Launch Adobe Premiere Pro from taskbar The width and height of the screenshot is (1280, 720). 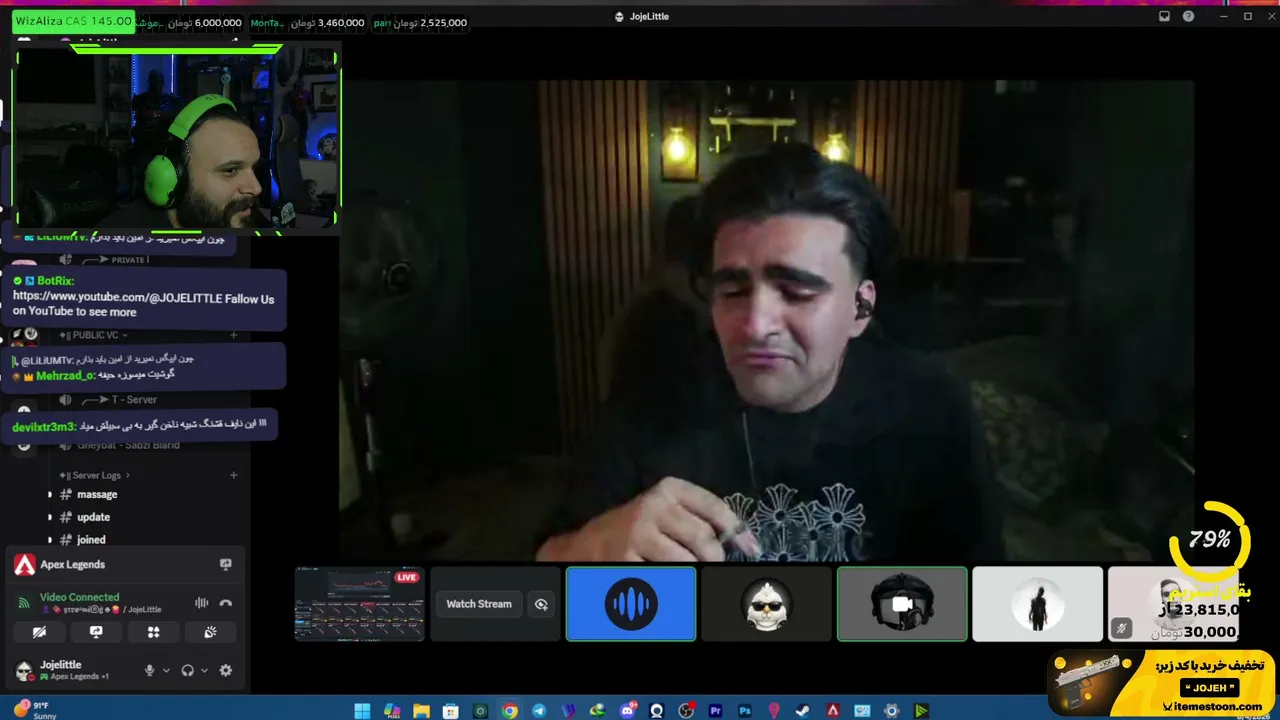click(715, 711)
